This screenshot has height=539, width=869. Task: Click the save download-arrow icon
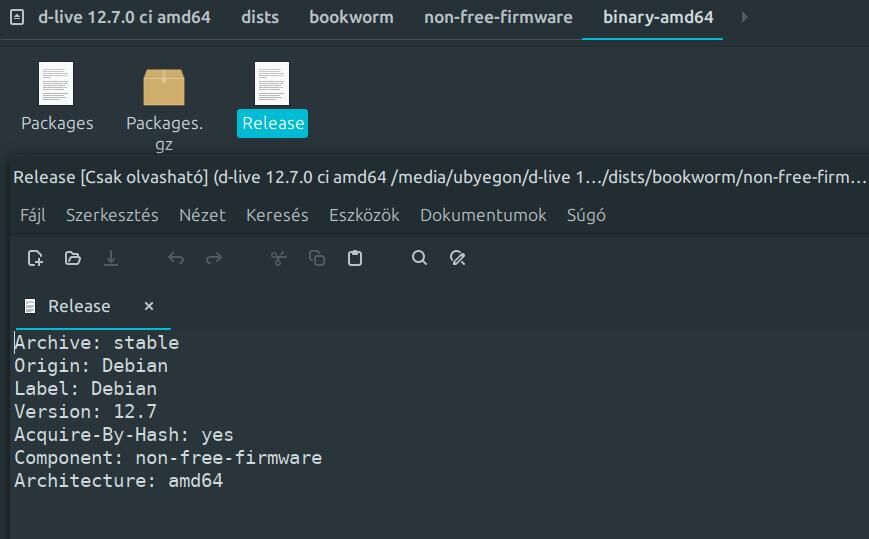point(111,258)
